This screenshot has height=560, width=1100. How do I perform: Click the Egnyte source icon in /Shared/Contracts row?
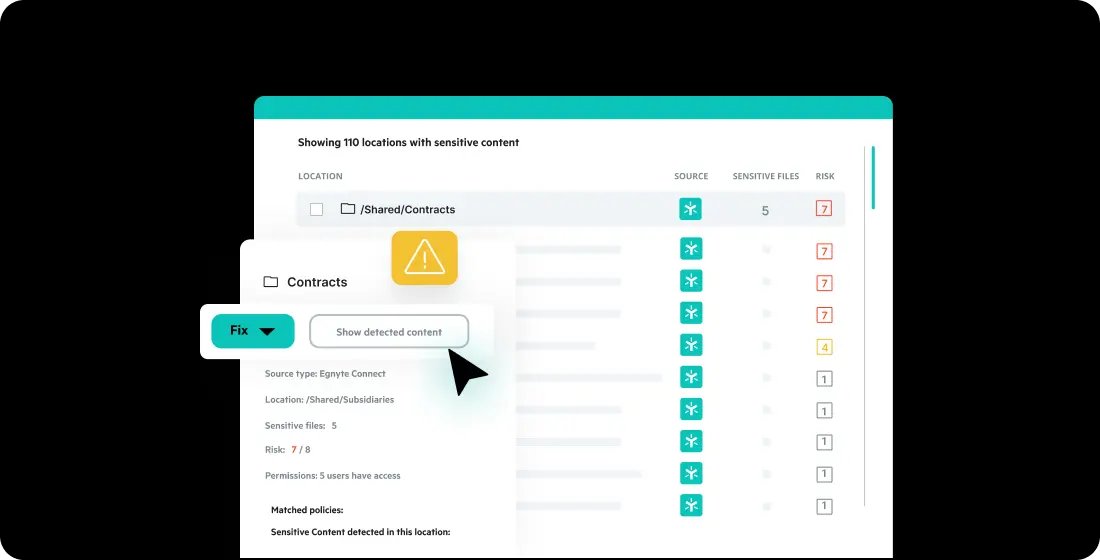click(x=690, y=209)
